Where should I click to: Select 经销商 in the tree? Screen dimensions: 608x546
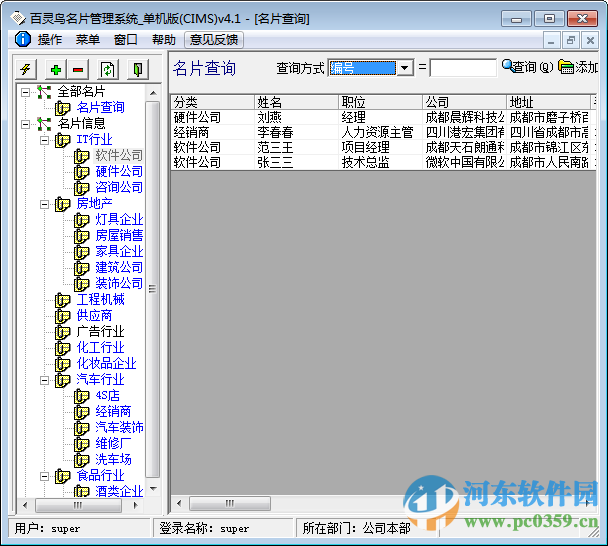pyautogui.click(x=113, y=411)
